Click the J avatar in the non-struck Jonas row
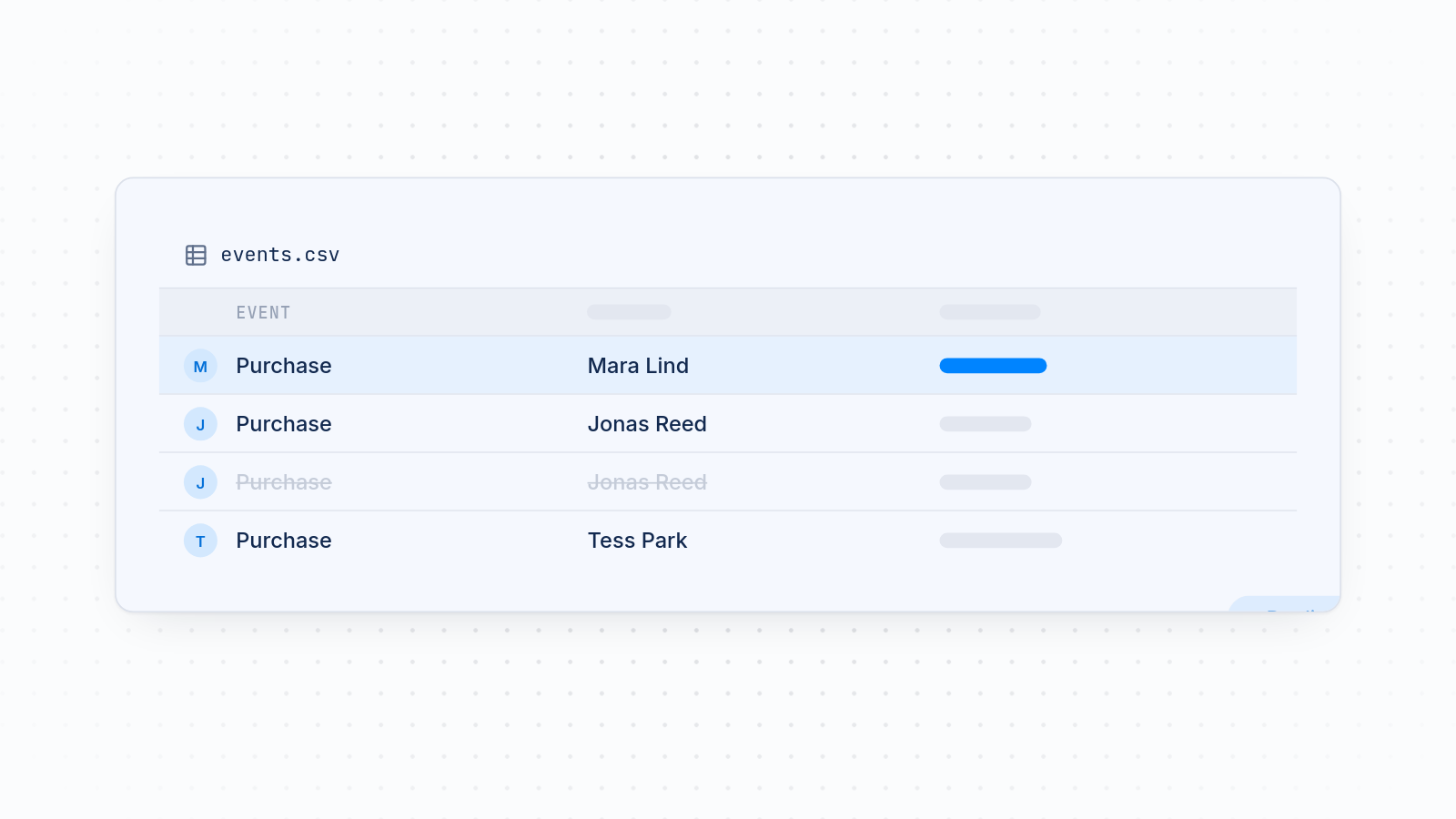 pyautogui.click(x=200, y=424)
